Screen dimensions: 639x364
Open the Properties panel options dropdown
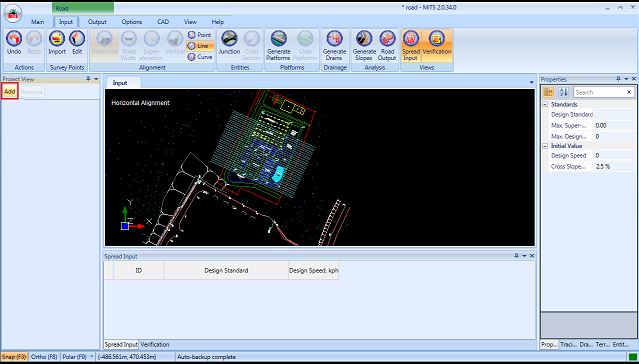(x=626, y=79)
